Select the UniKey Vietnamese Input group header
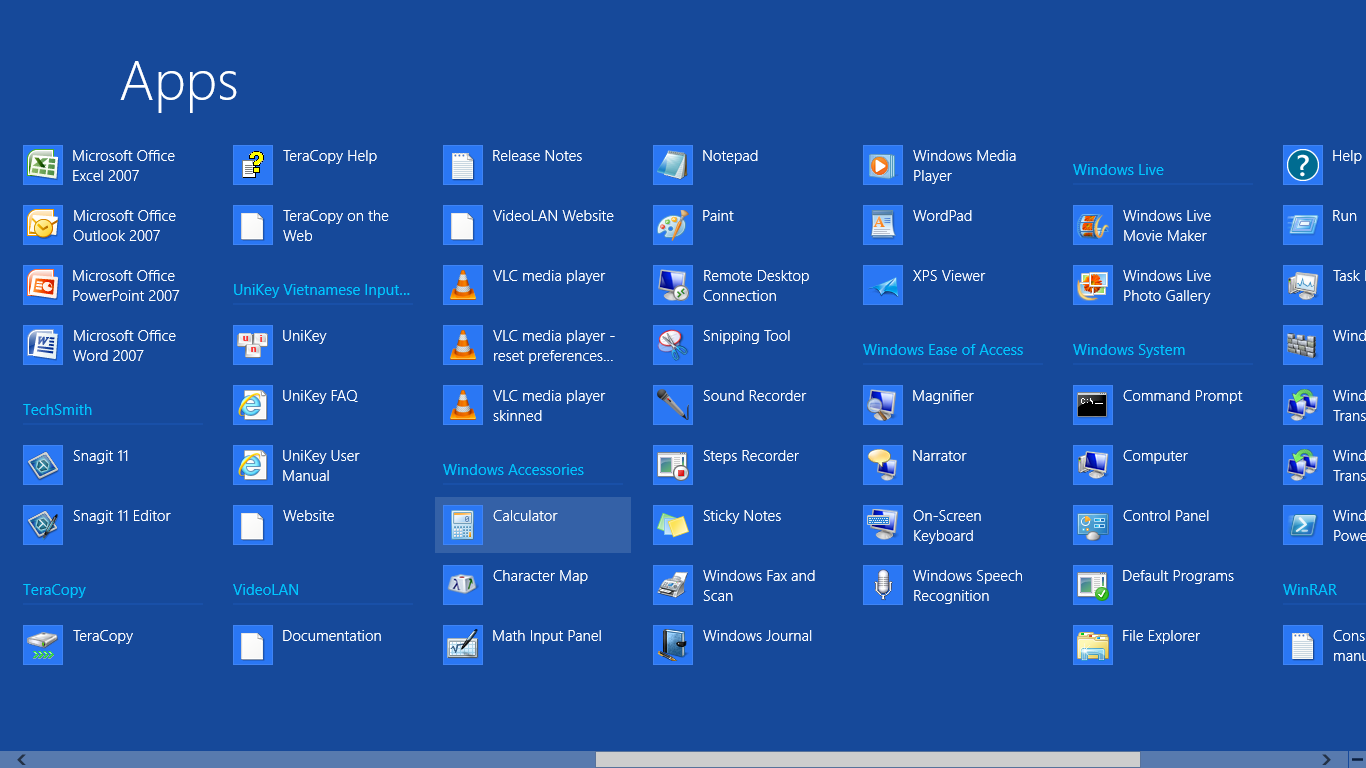Image resolution: width=1366 pixels, height=768 pixels. (x=321, y=290)
